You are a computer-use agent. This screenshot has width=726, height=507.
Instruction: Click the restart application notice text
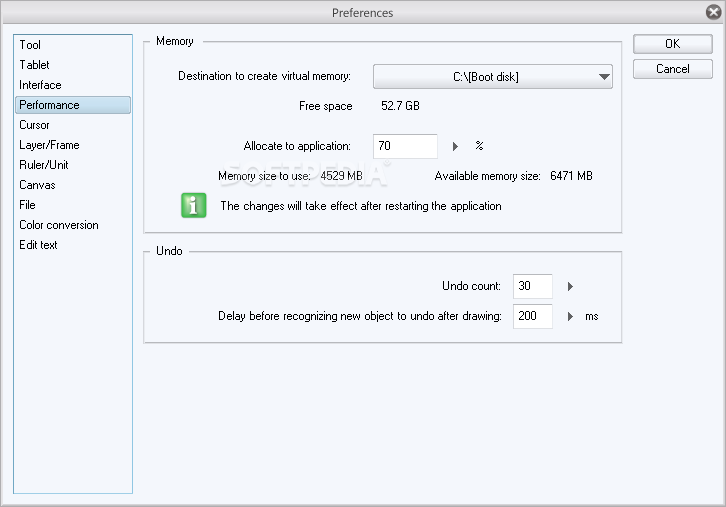tap(361, 206)
